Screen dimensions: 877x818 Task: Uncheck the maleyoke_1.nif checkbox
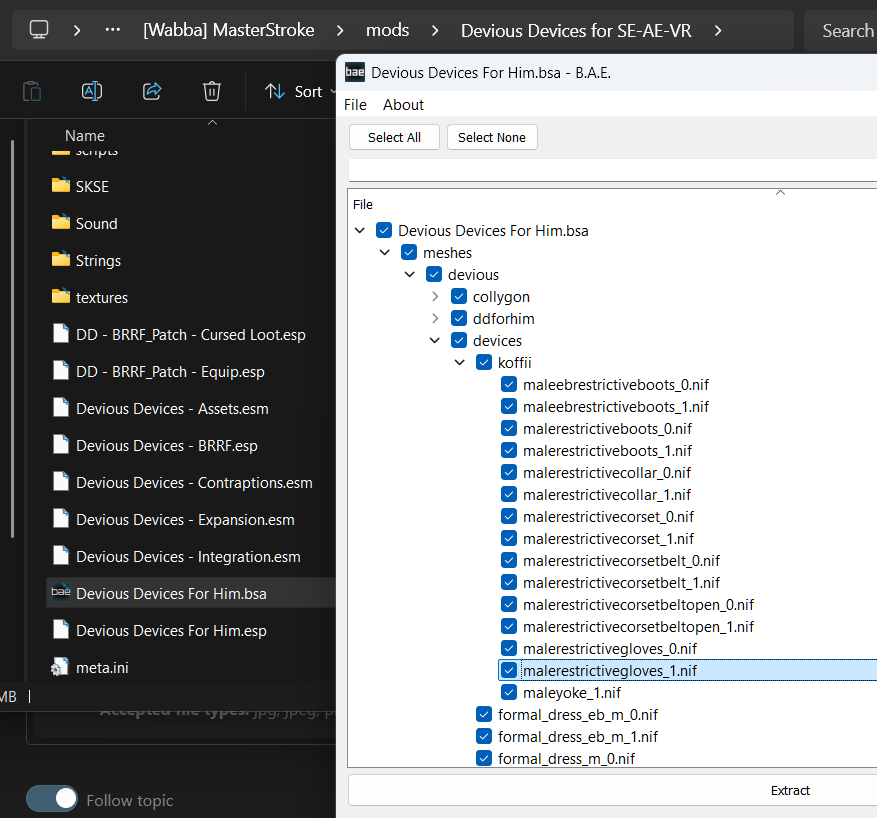509,692
